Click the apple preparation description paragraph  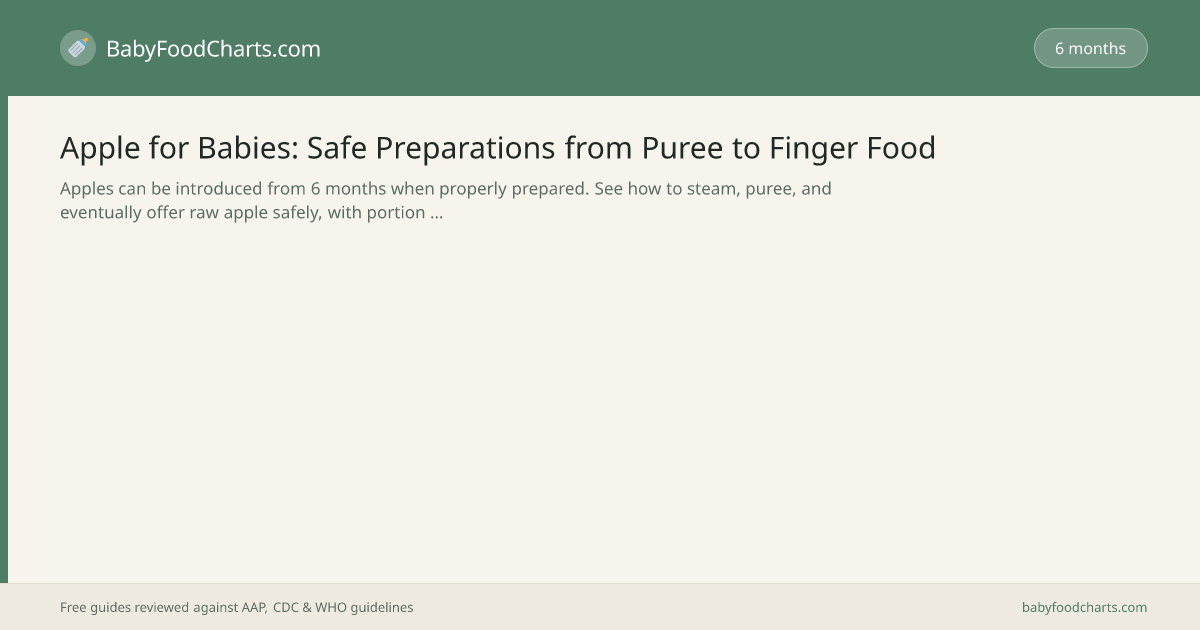tap(446, 200)
